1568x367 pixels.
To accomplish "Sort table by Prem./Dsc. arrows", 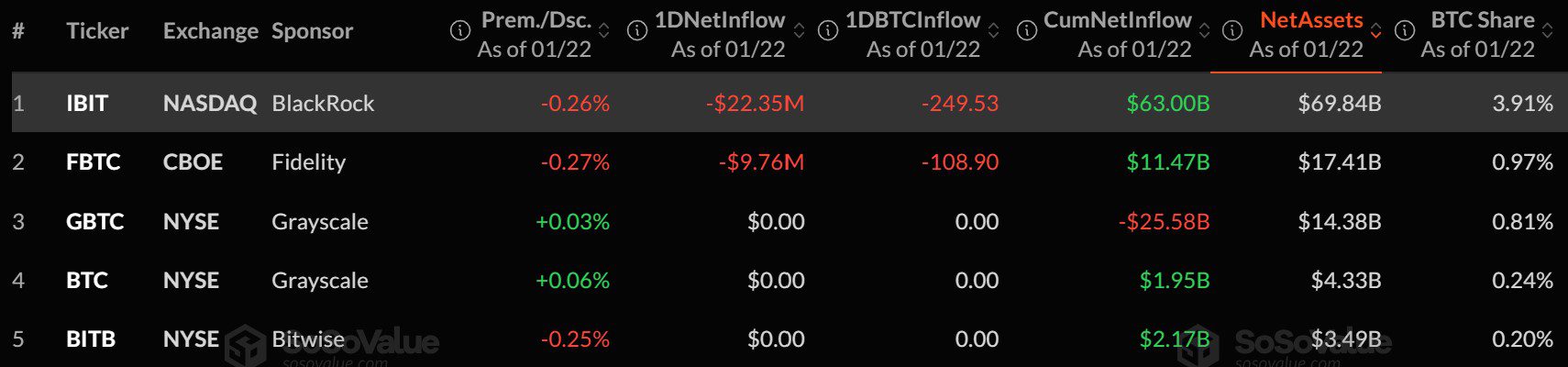I will click(x=603, y=31).
